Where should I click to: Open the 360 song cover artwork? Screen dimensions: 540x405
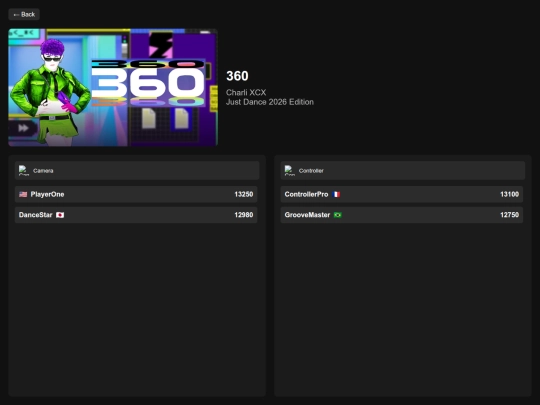coord(113,87)
